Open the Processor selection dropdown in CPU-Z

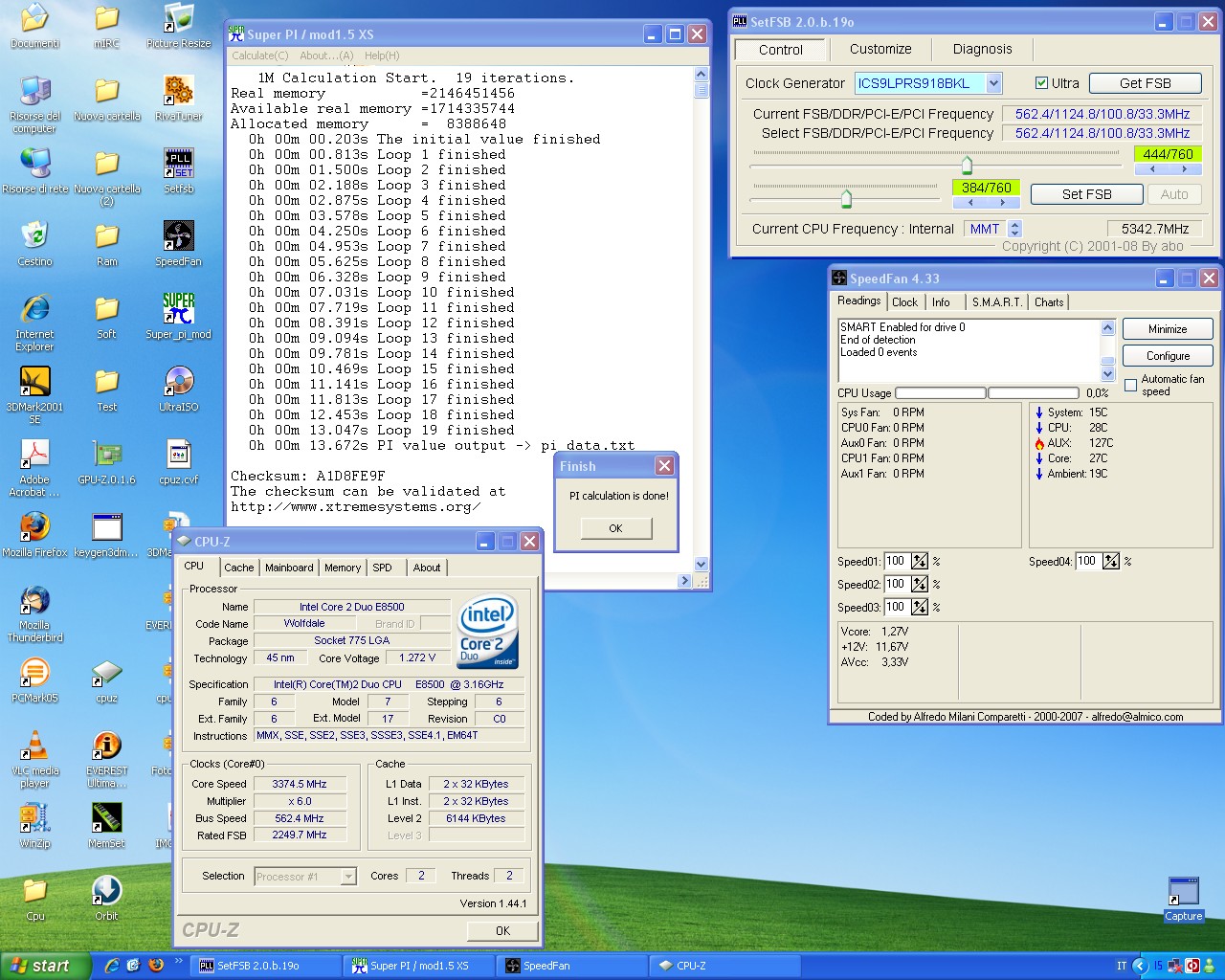[348, 877]
